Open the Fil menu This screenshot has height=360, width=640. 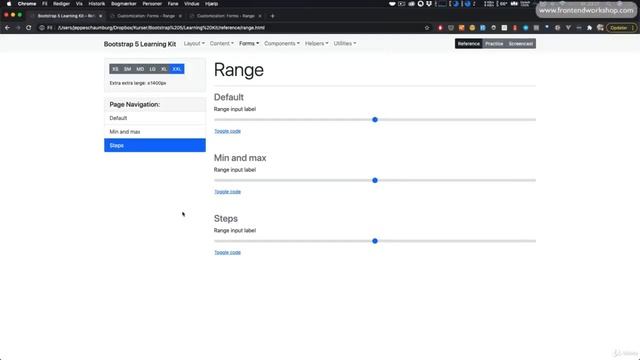[x=45, y=4]
